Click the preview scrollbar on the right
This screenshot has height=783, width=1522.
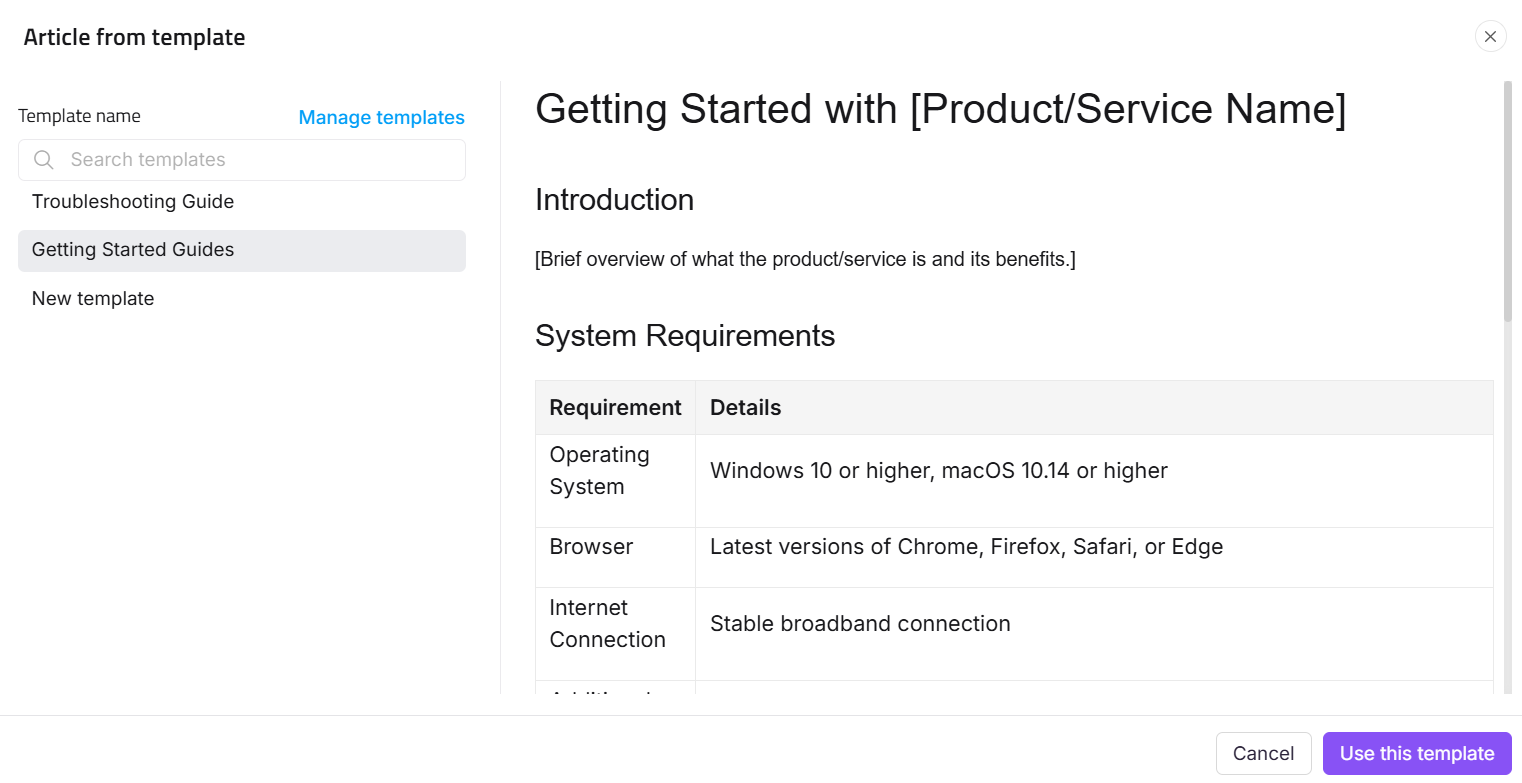pos(1506,200)
